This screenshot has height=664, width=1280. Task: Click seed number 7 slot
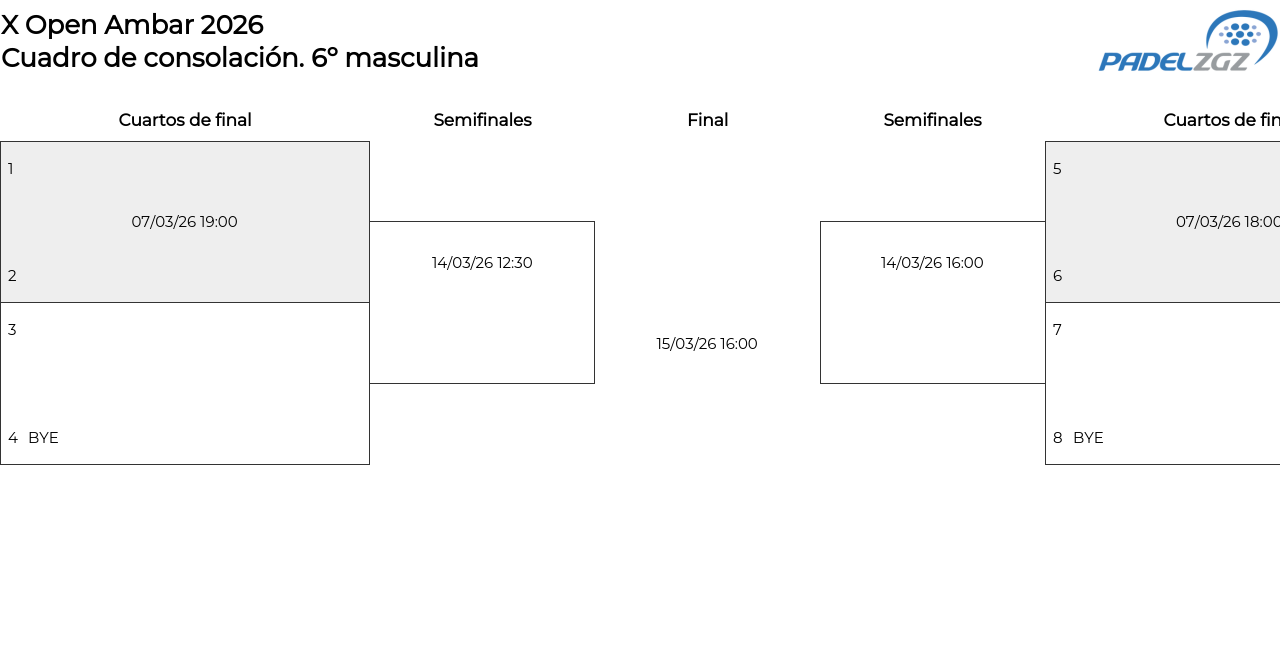coord(1057,330)
